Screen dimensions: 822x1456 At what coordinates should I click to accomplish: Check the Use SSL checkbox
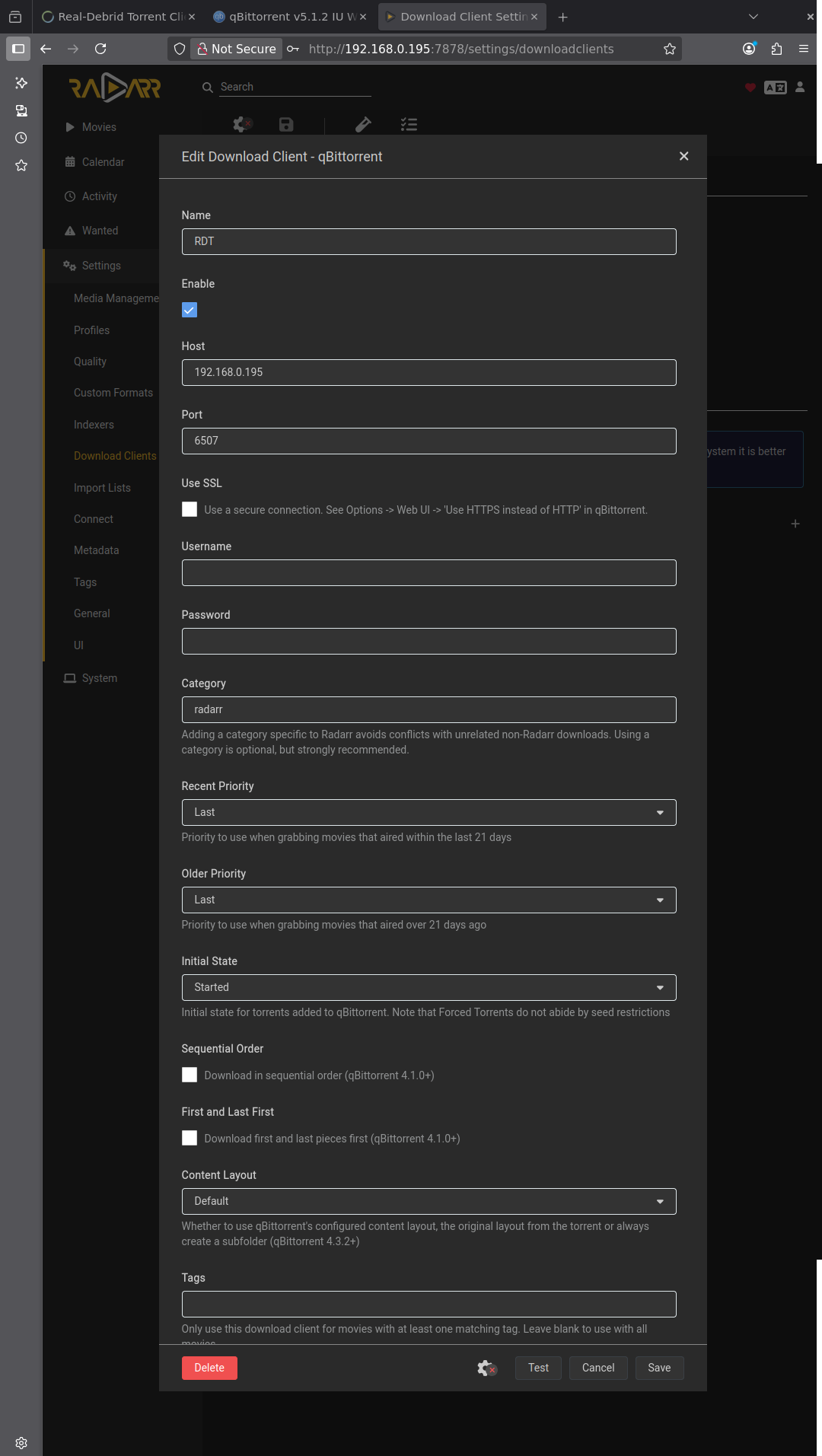[x=190, y=509]
